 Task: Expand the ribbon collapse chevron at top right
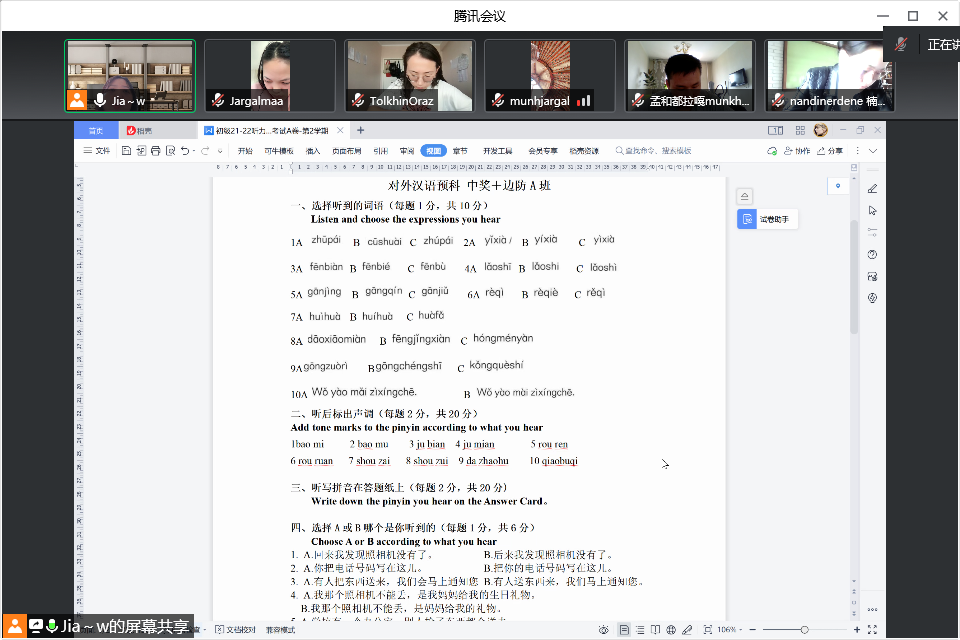[872, 151]
